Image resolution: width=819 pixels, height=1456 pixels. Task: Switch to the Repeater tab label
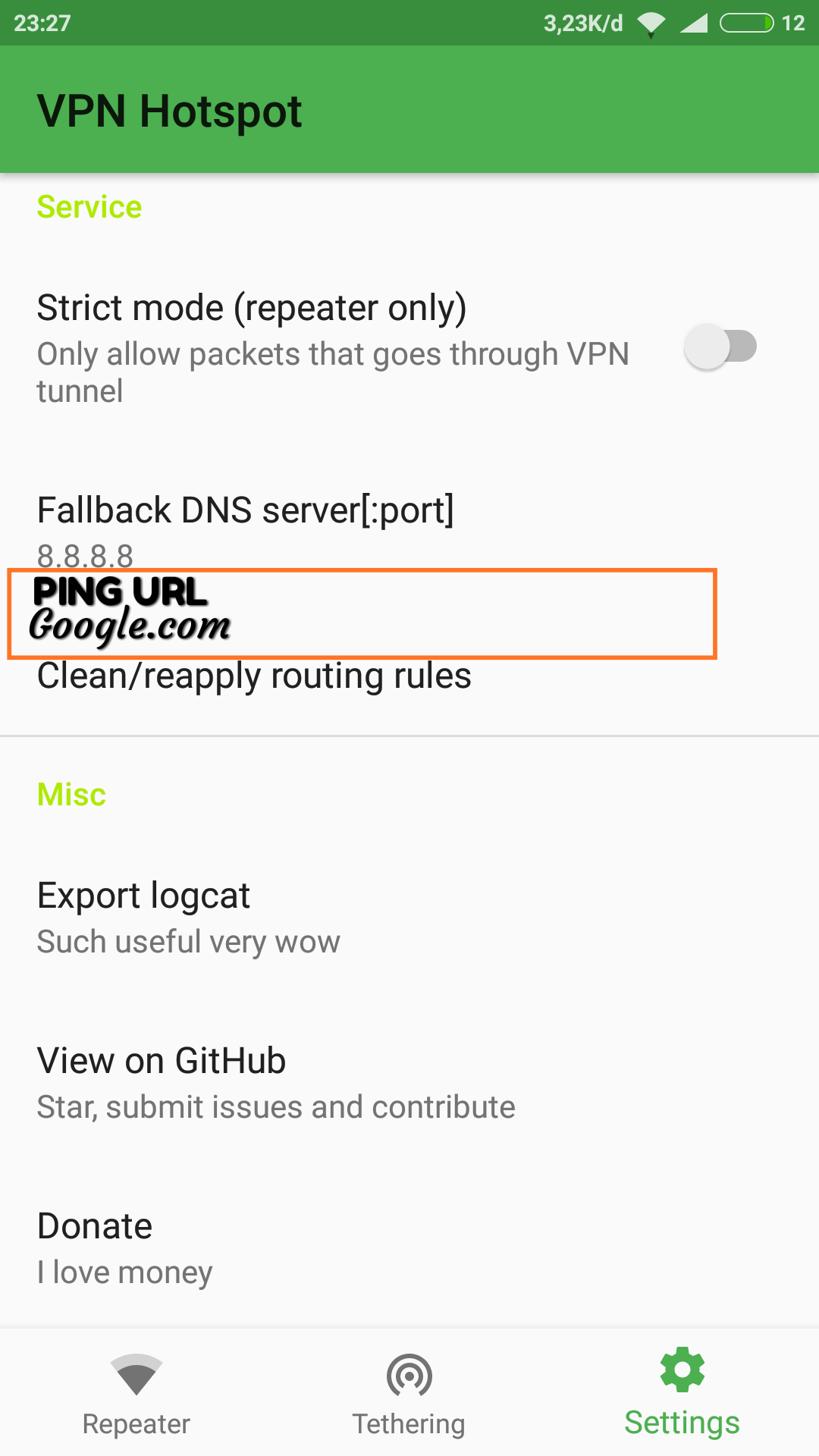(x=136, y=1424)
